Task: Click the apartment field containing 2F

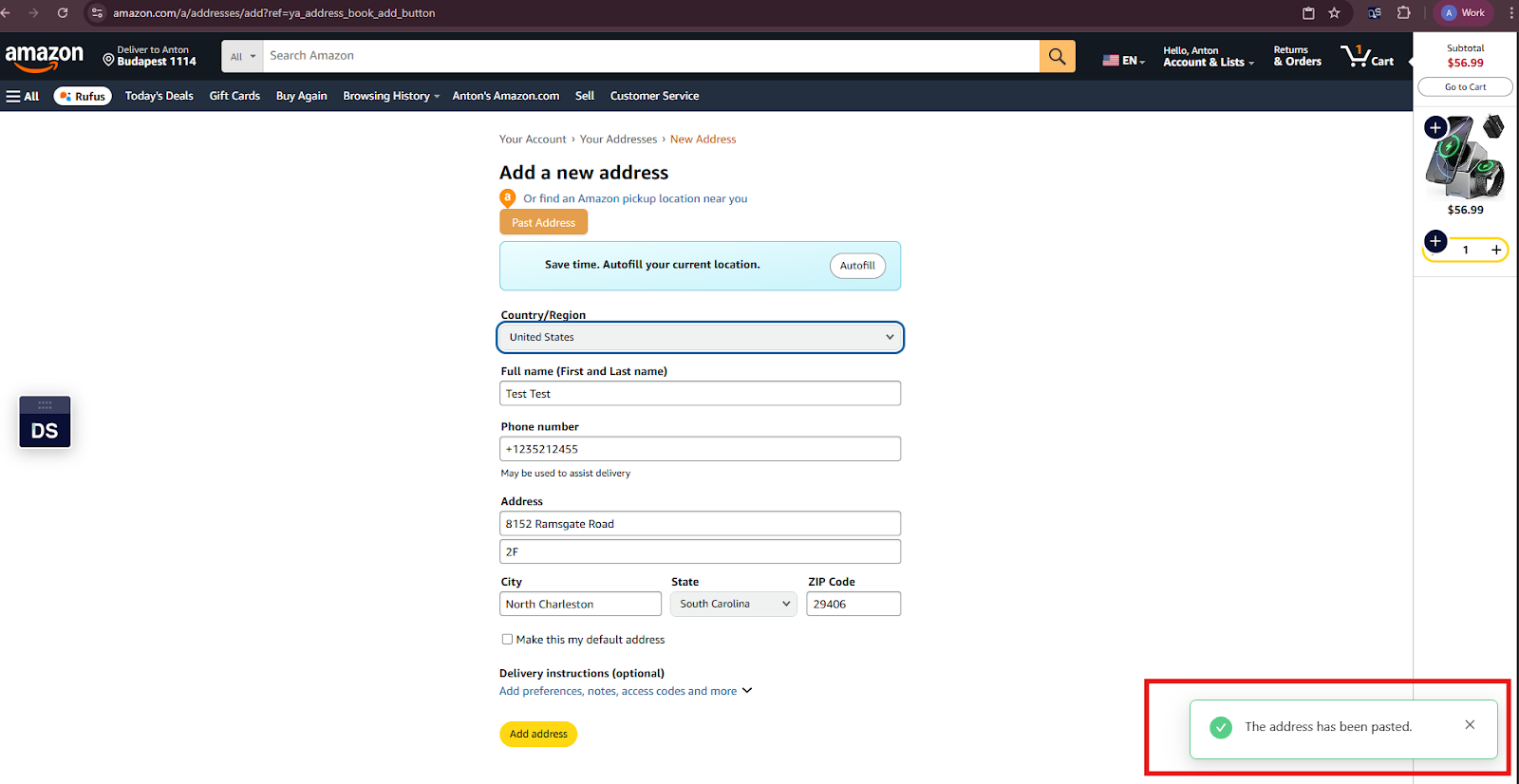Action: click(x=700, y=551)
